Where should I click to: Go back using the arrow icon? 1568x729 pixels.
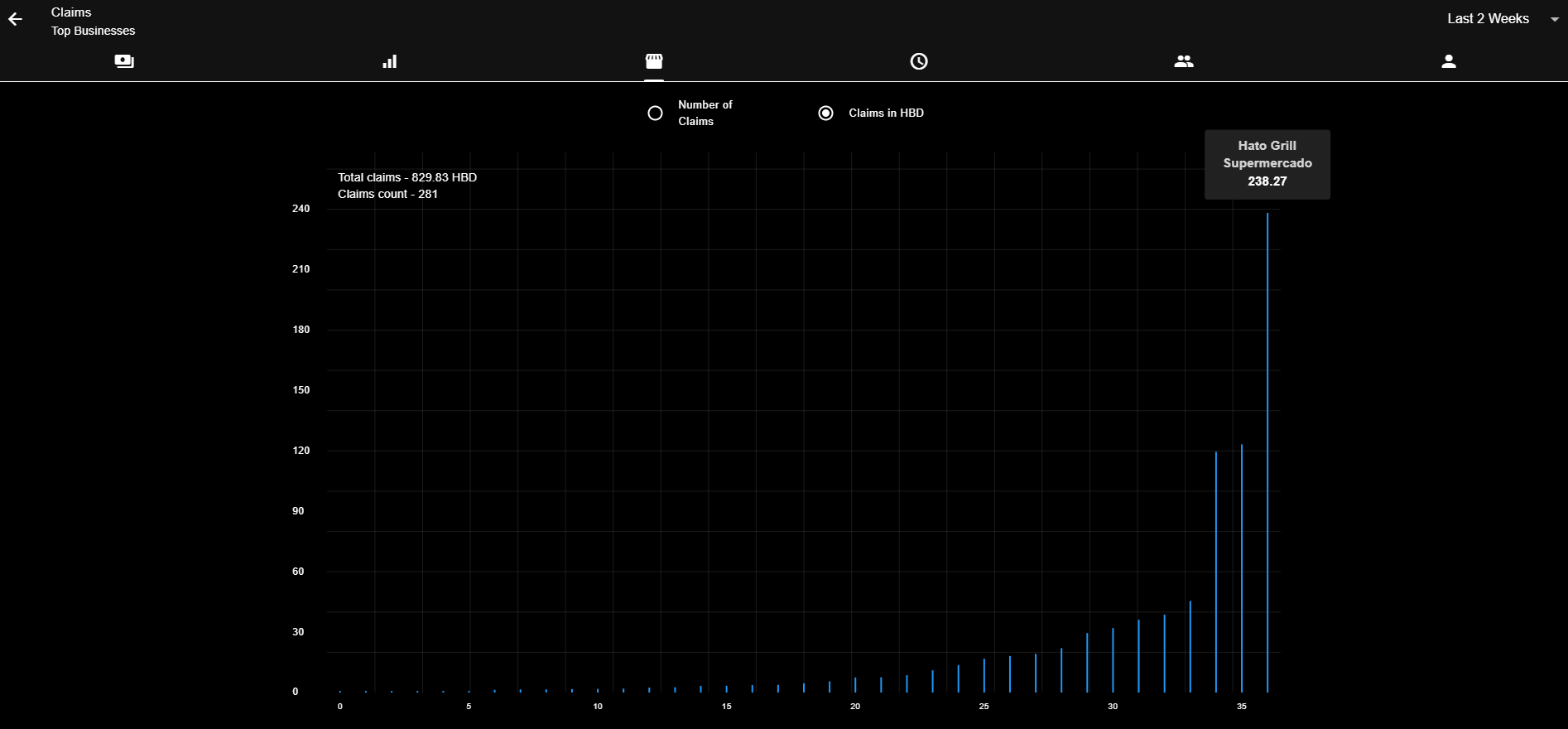coord(15,19)
